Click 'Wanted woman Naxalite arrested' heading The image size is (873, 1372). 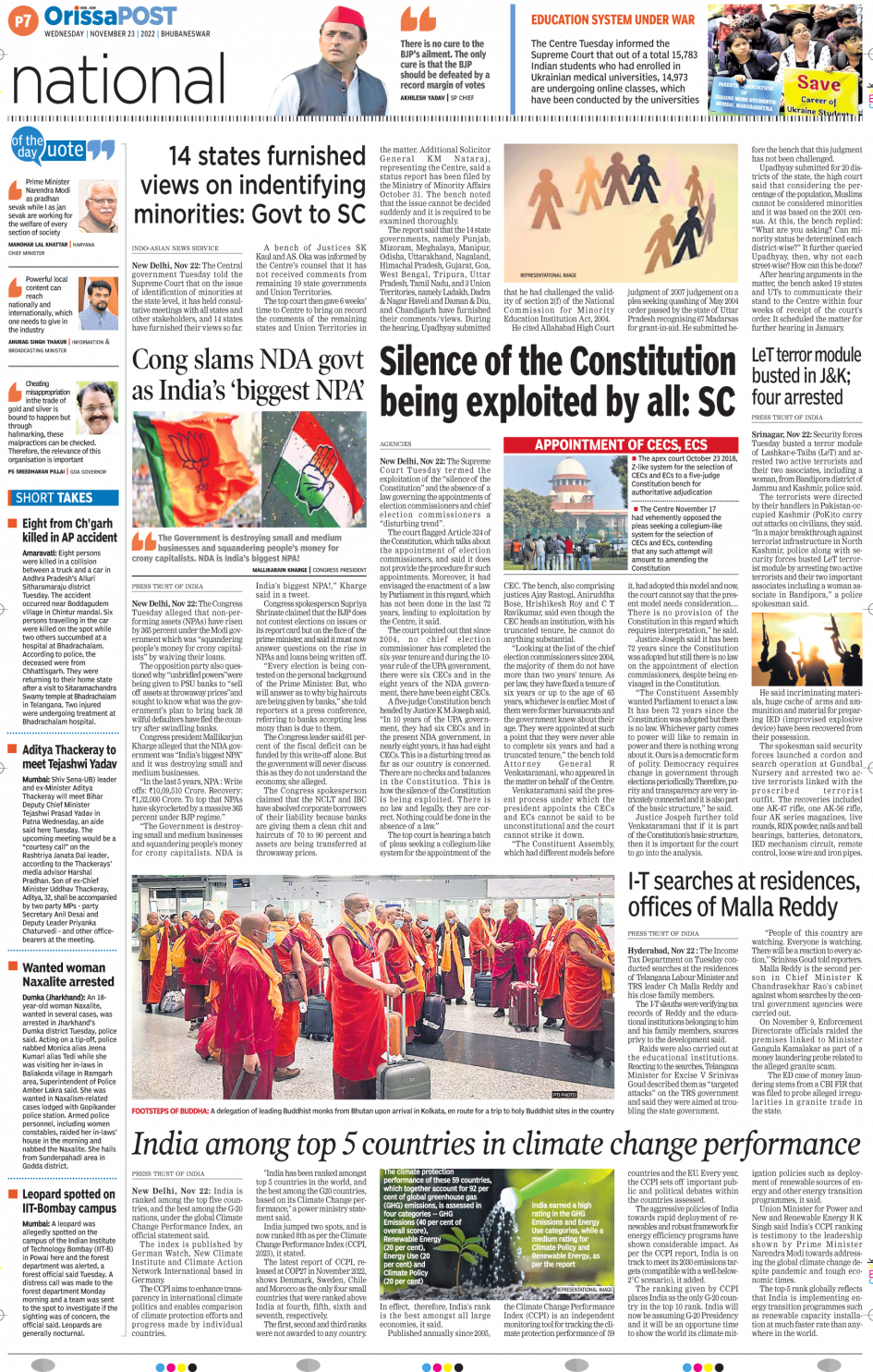pyautogui.click(x=68, y=975)
